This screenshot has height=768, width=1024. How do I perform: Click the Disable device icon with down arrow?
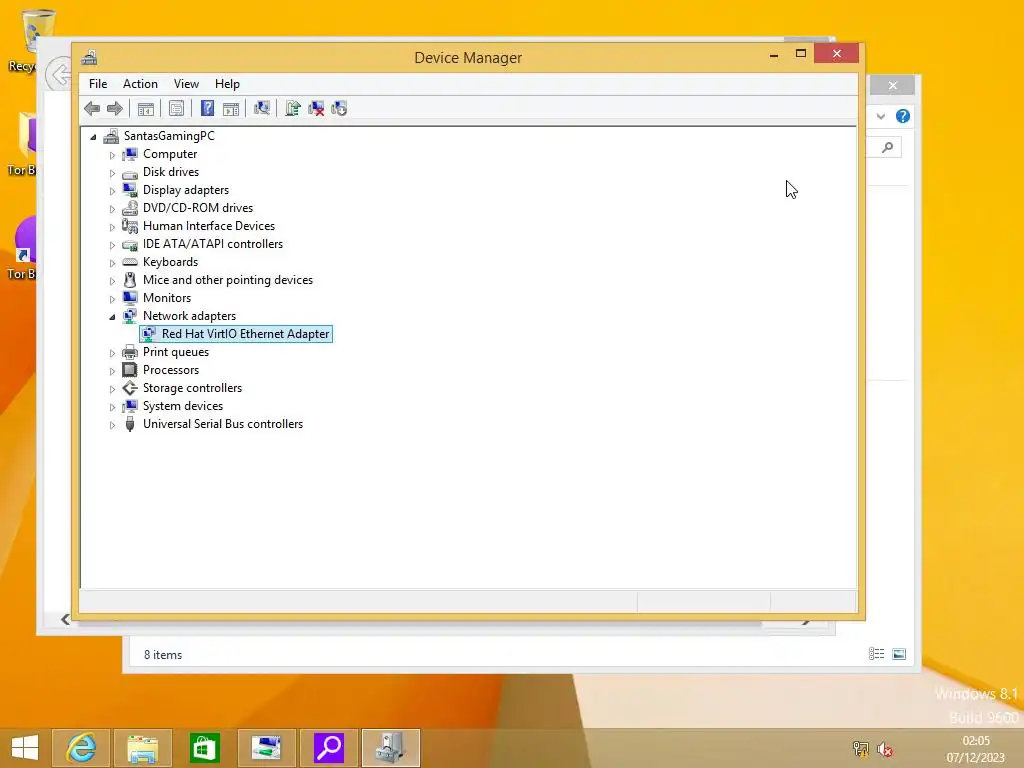[339, 108]
